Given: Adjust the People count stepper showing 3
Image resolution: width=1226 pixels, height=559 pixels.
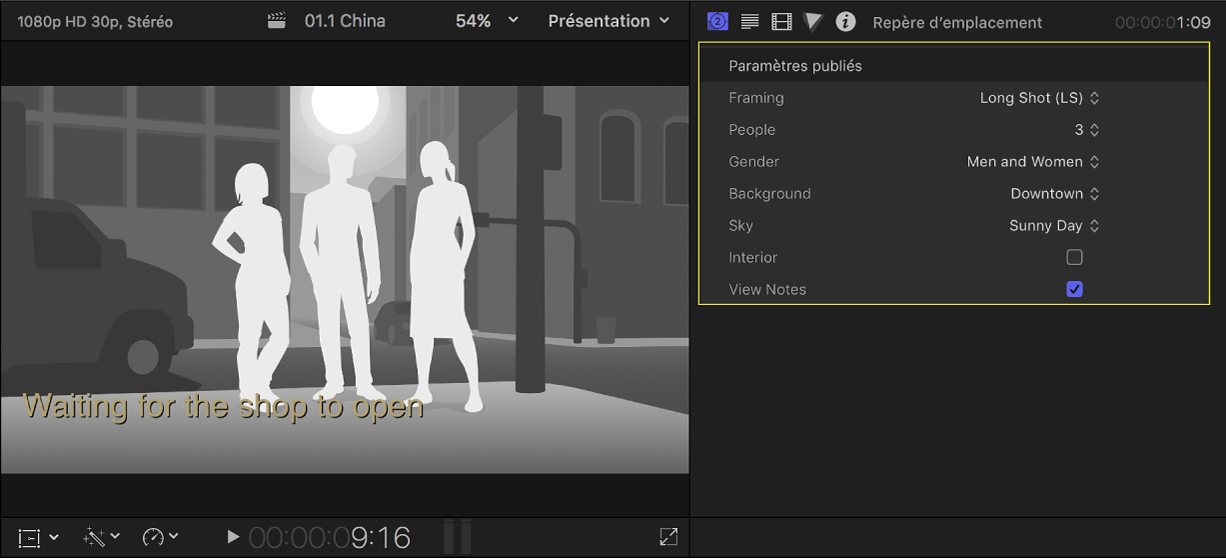Looking at the screenshot, I should pos(1093,130).
